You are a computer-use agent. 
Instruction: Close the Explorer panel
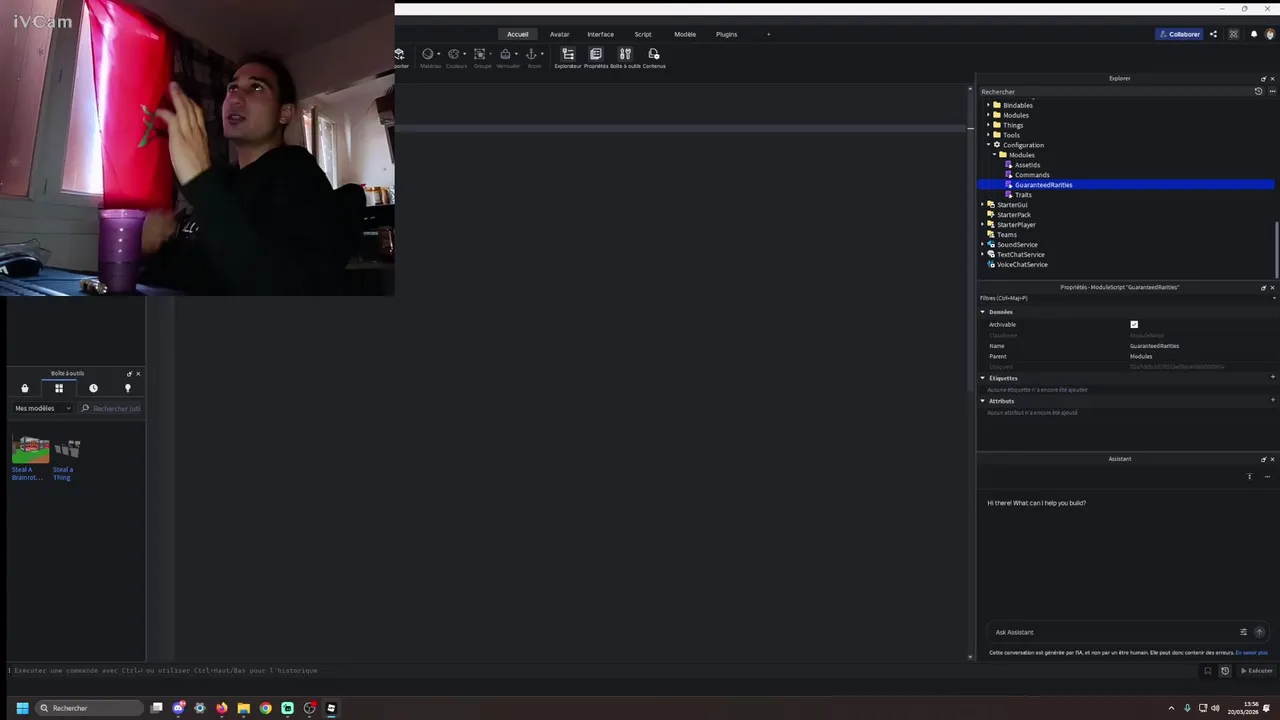1272,78
